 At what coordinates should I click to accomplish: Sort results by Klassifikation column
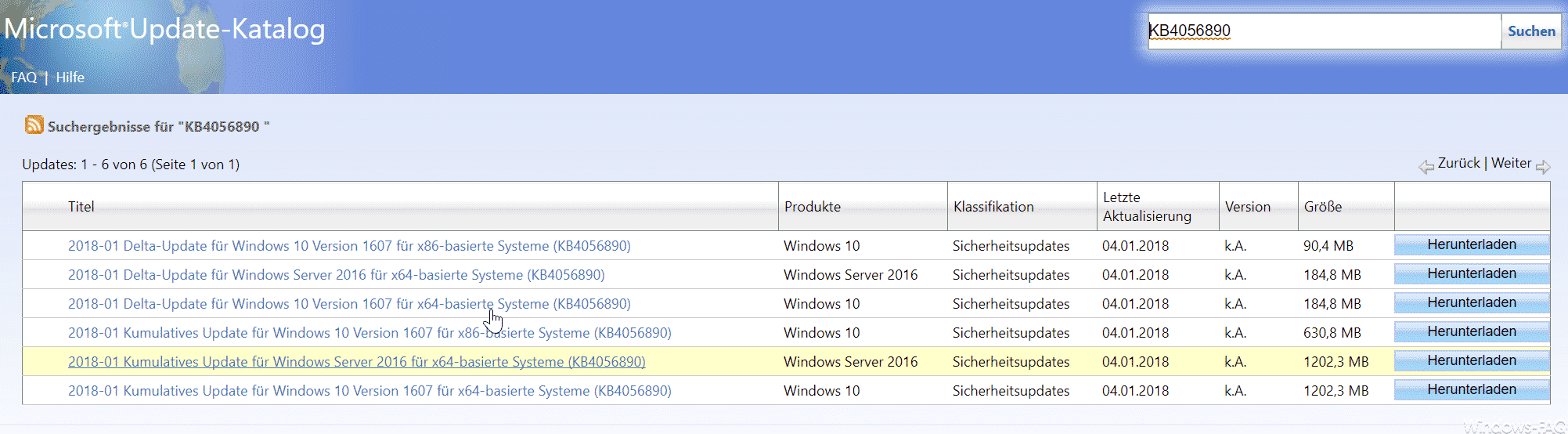coord(993,207)
